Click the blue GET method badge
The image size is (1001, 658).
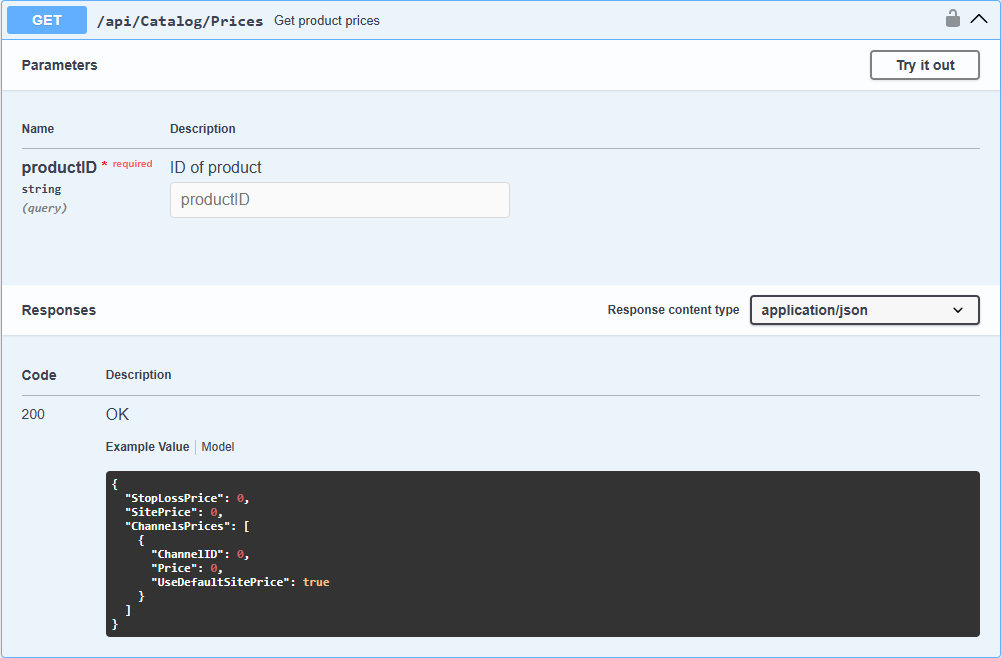[x=47, y=20]
